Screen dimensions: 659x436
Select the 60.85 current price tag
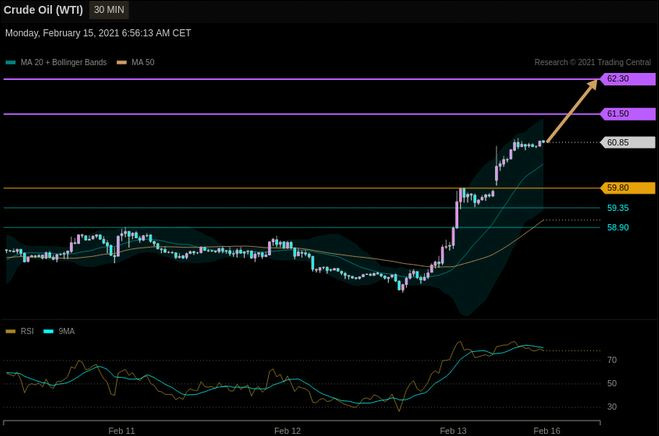(x=628, y=142)
